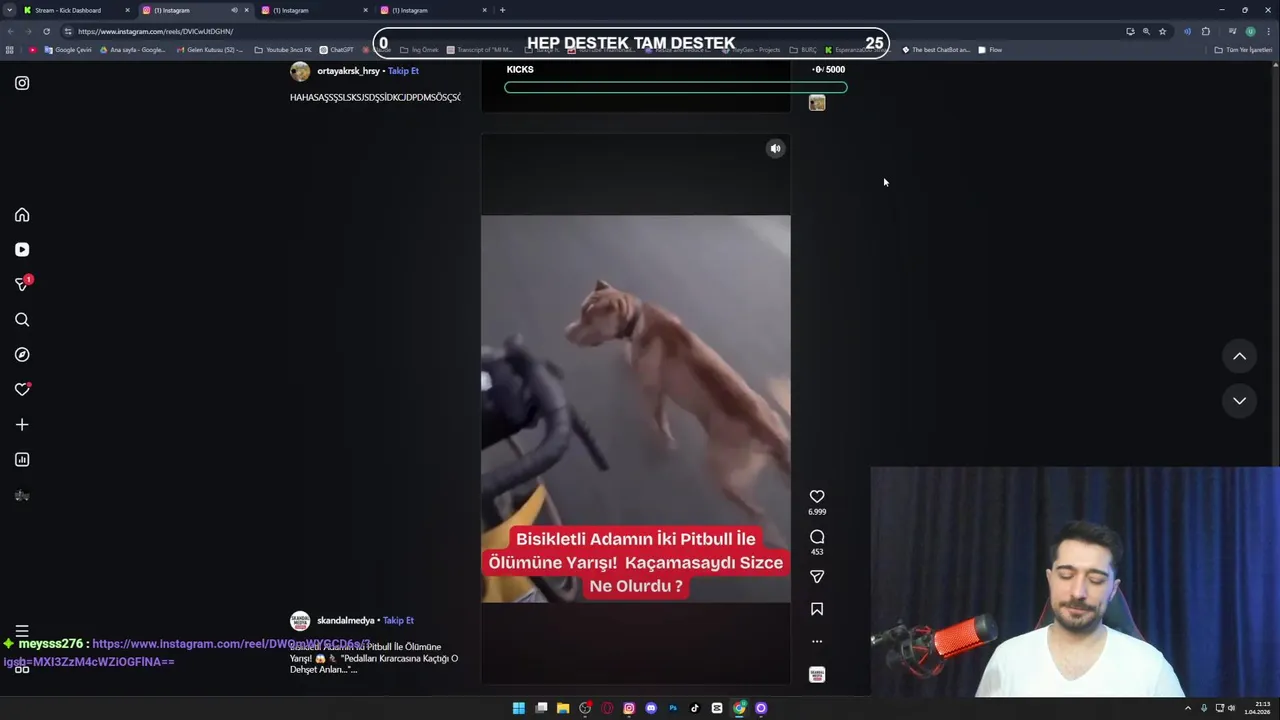Screen dimensions: 1280x720
Task: Open more options for the reel
Action: coord(817,641)
